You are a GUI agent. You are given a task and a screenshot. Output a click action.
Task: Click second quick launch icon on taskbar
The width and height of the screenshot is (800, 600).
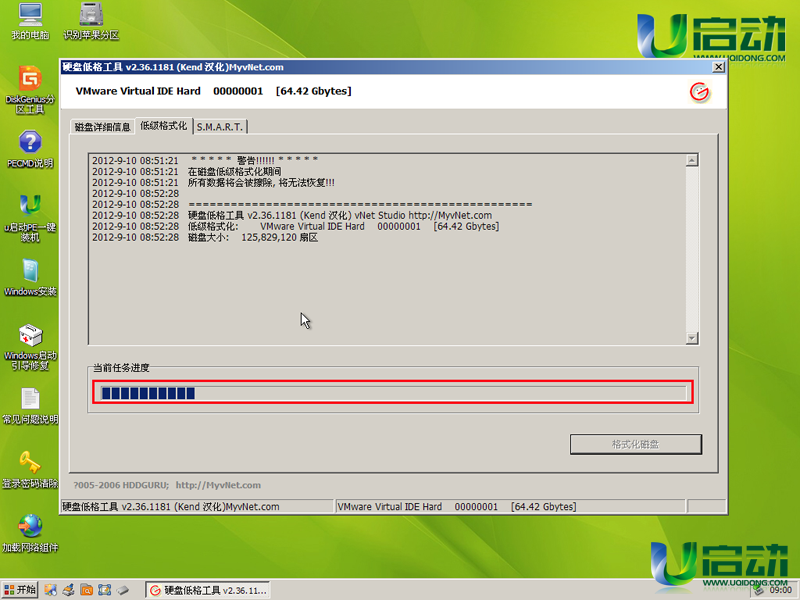(x=68, y=590)
